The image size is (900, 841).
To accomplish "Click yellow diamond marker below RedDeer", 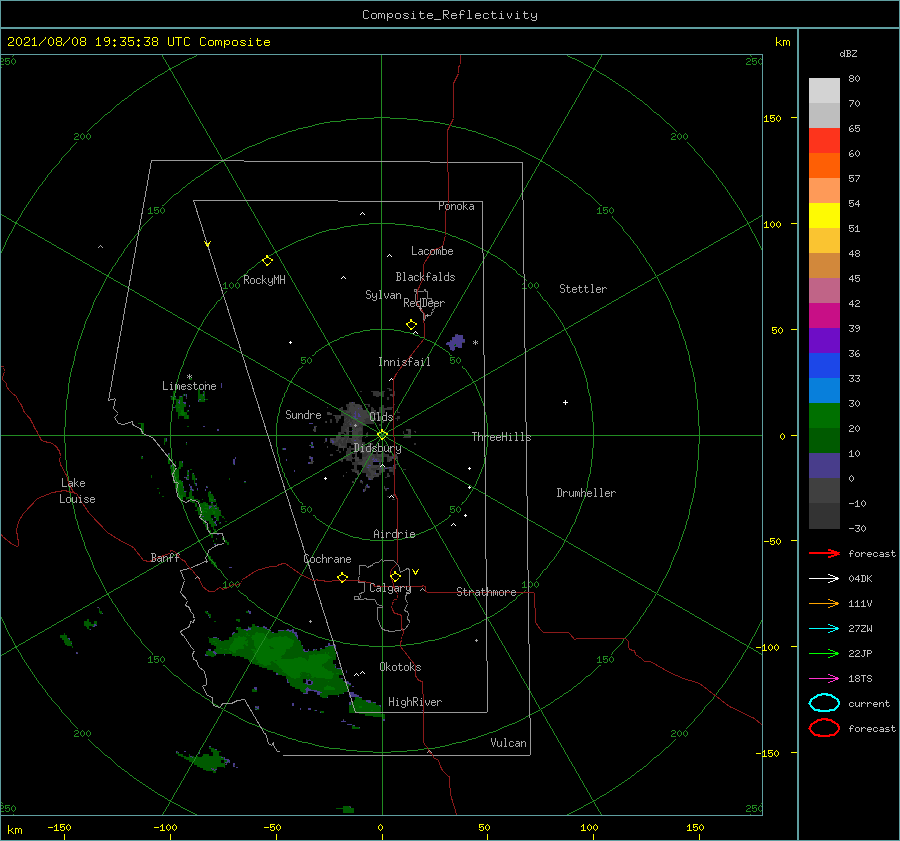I will [x=412, y=325].
